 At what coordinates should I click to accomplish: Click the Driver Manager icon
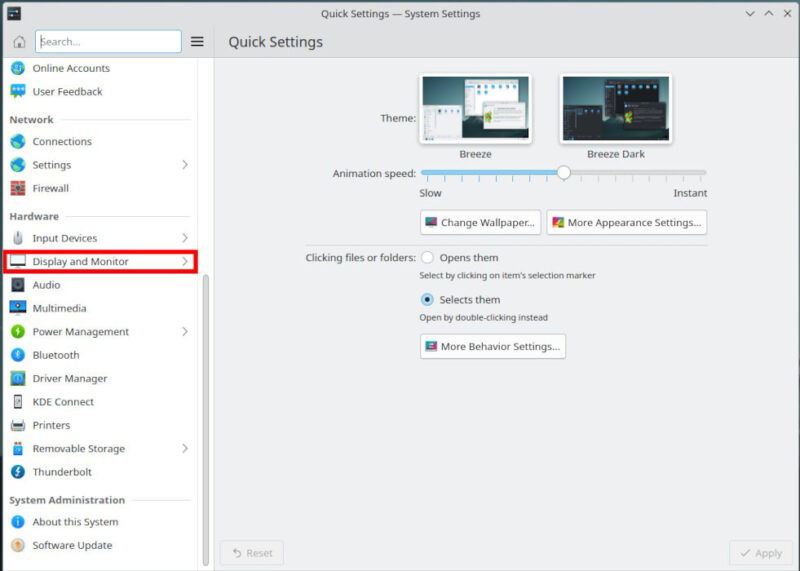click(x=18, y=379)
